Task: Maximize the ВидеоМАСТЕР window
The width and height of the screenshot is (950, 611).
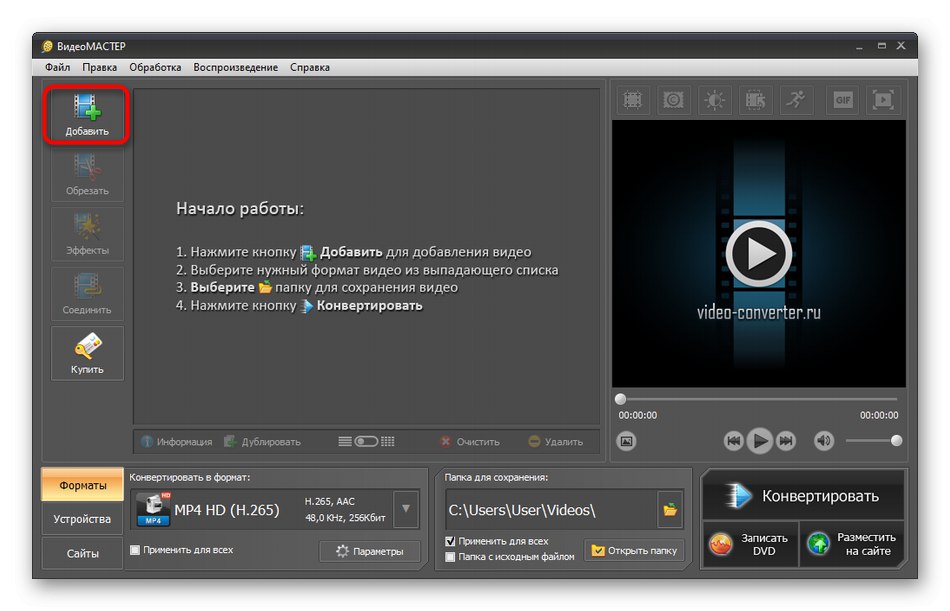Action: (882, 46)
